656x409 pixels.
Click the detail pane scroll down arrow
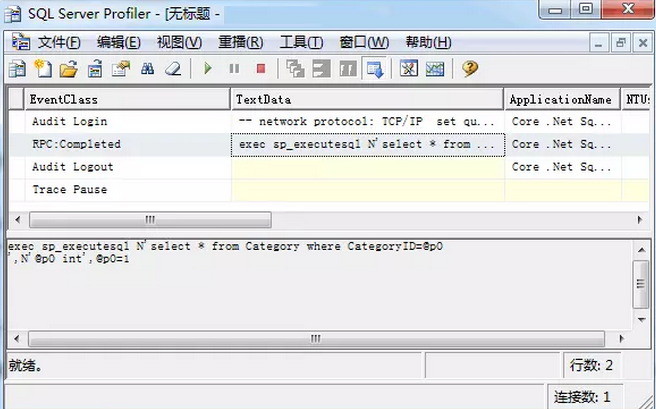641,320
